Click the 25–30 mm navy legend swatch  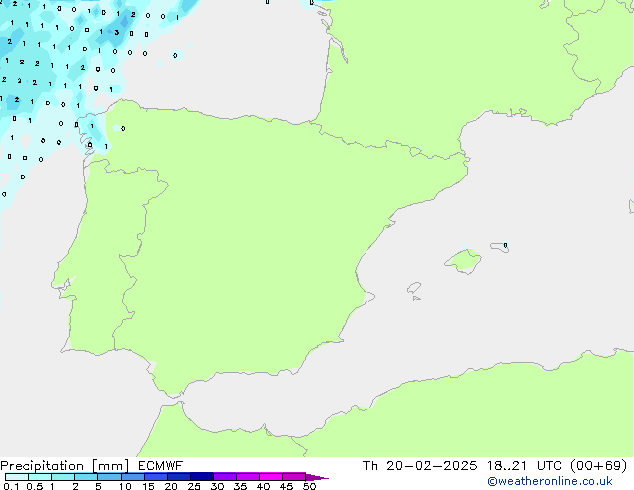pyautogui.click(x=202, y=477)
